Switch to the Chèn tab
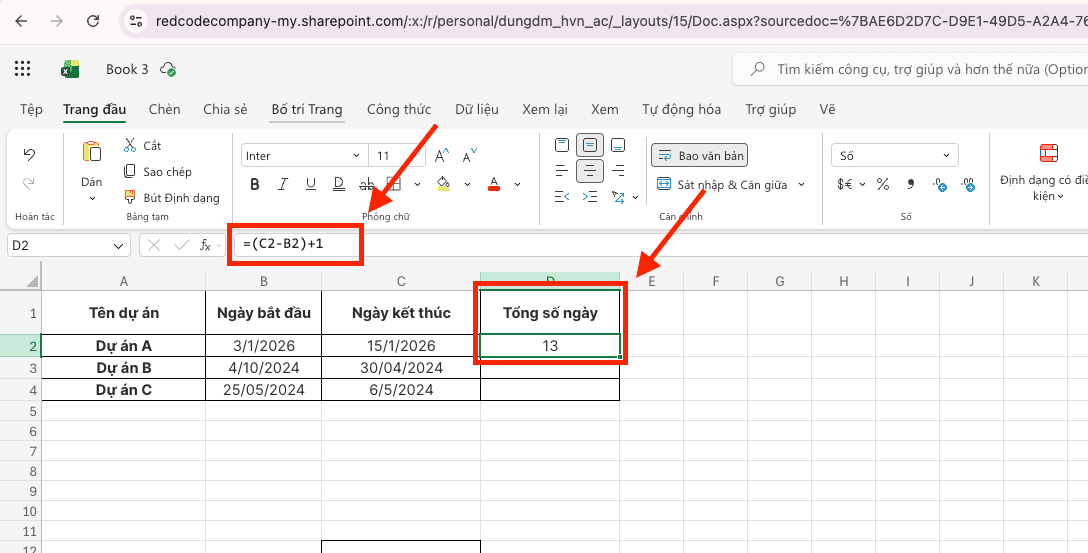1088x553 pixels. coord(164,109)
